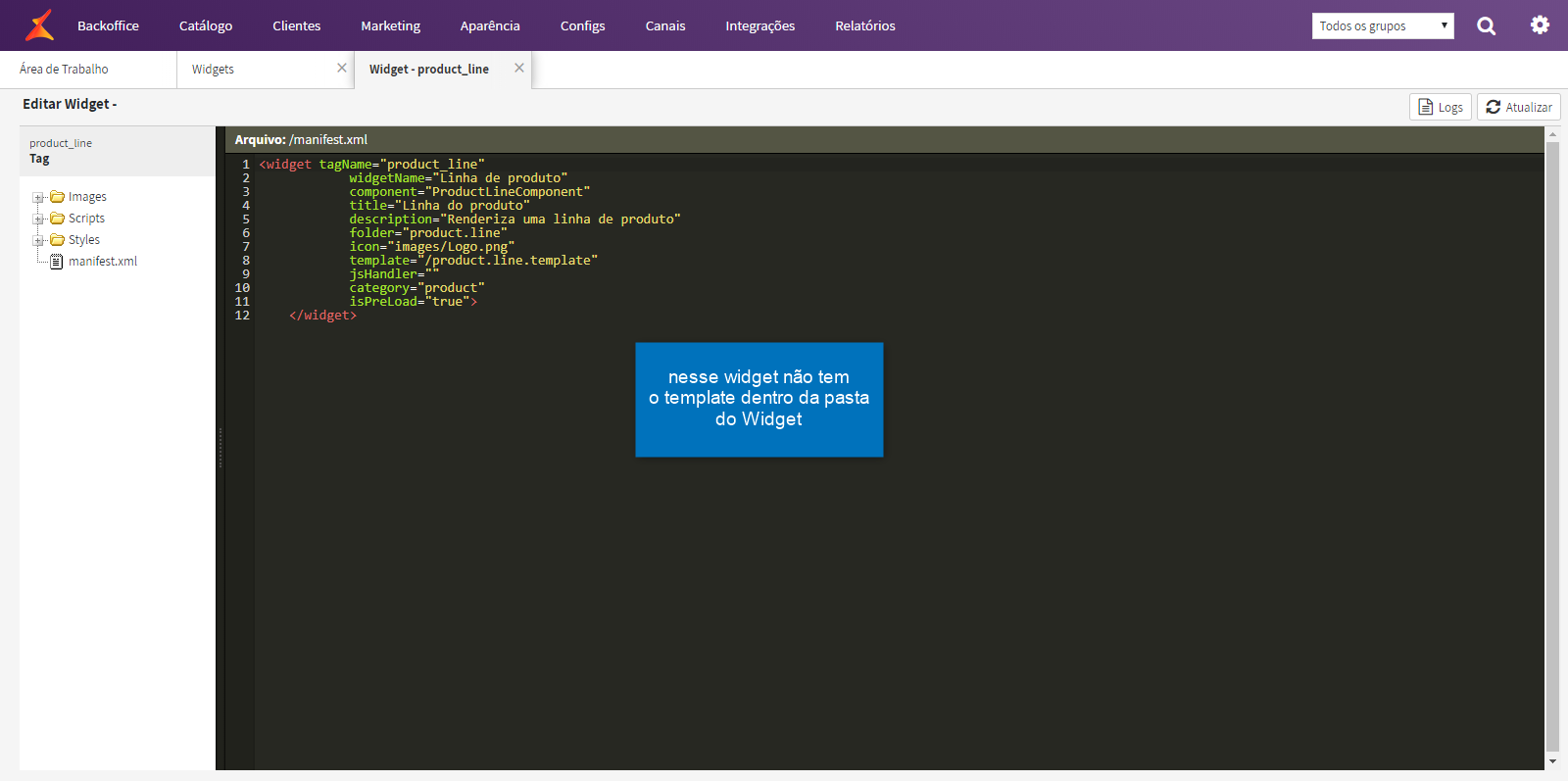Open manifest.xml in the file tree
This screenshot has width=1568, height=781.
click(x=103, y=262)
